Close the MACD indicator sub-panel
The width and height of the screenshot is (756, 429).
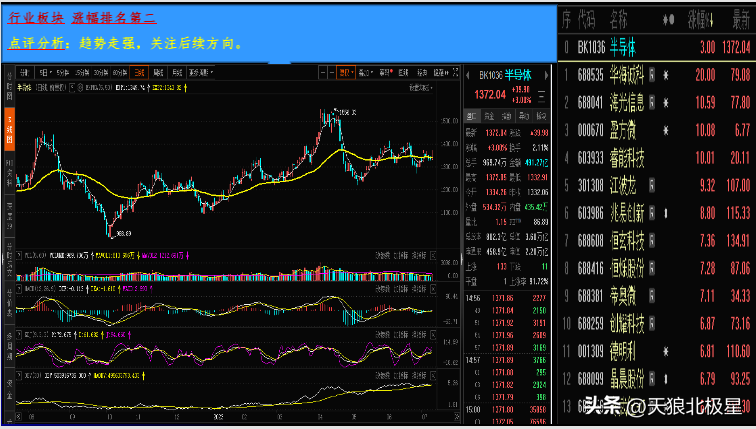(x=433, y=289)
